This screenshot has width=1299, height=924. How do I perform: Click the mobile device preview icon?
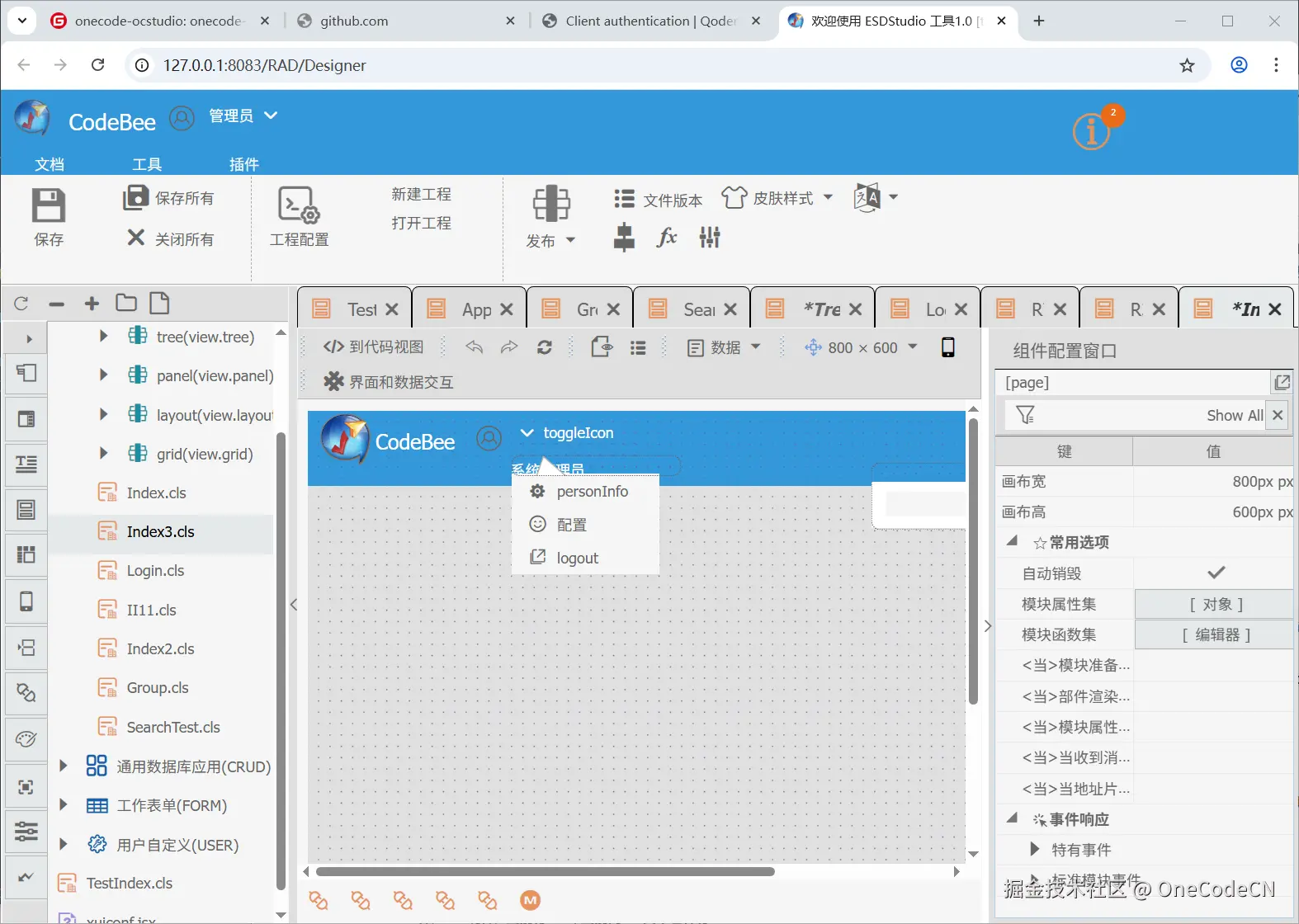coord(948,347)
